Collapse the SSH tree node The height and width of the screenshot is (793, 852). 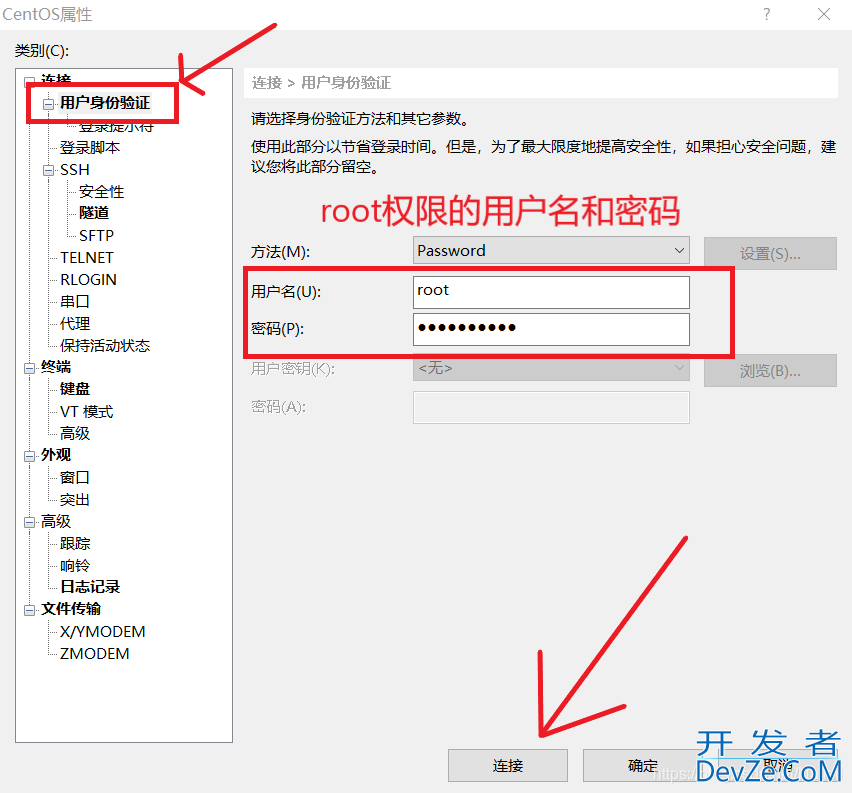(48, 171)
